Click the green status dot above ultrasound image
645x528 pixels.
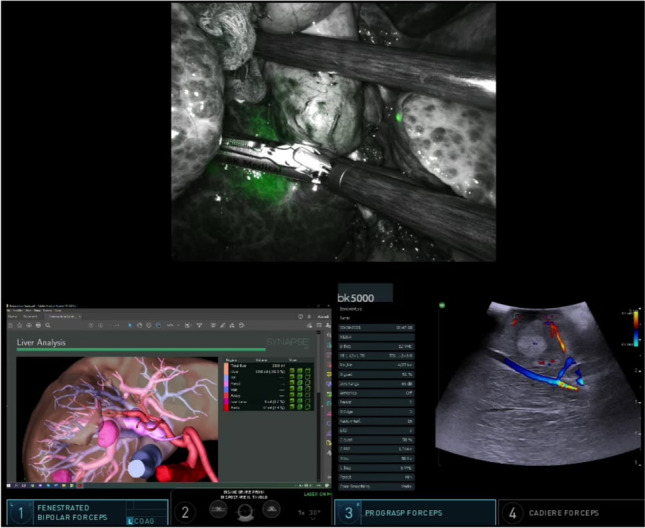(x=441, y=304)
